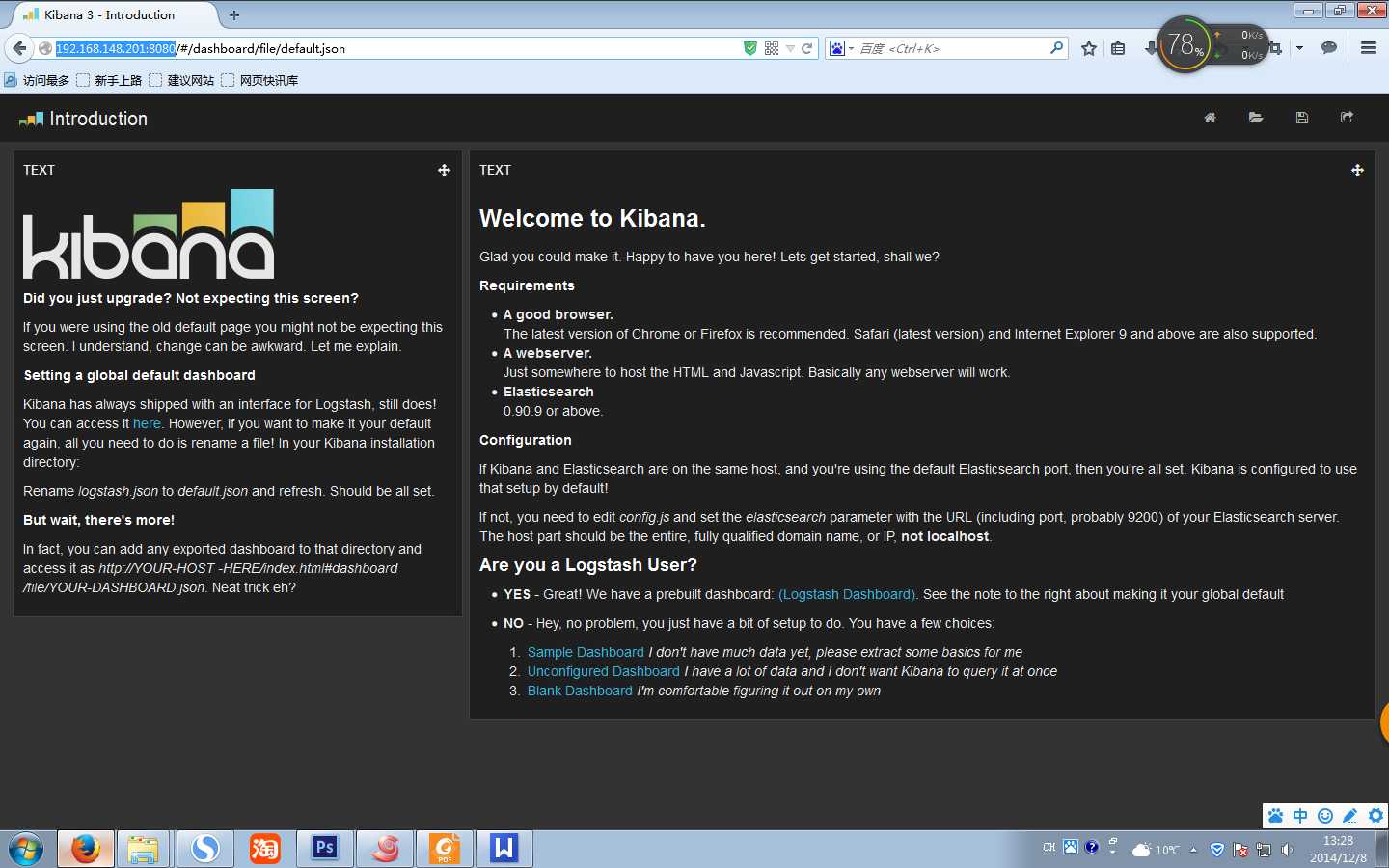Go back with browser back arrow
Screen dimensions: 1389x868
pyautogui.click(x=19, y=48)
